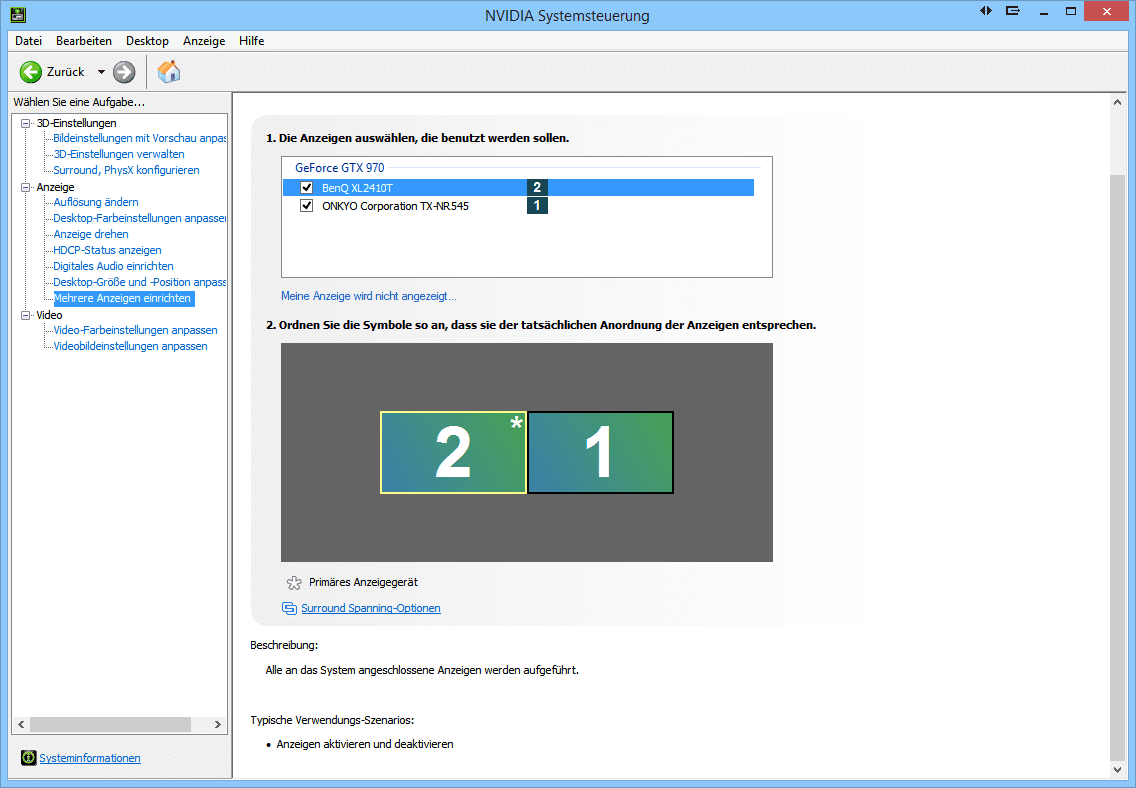1136x788 pixels.
Task: Click the badge number 1 next to ONKYO
Action: 537,206
